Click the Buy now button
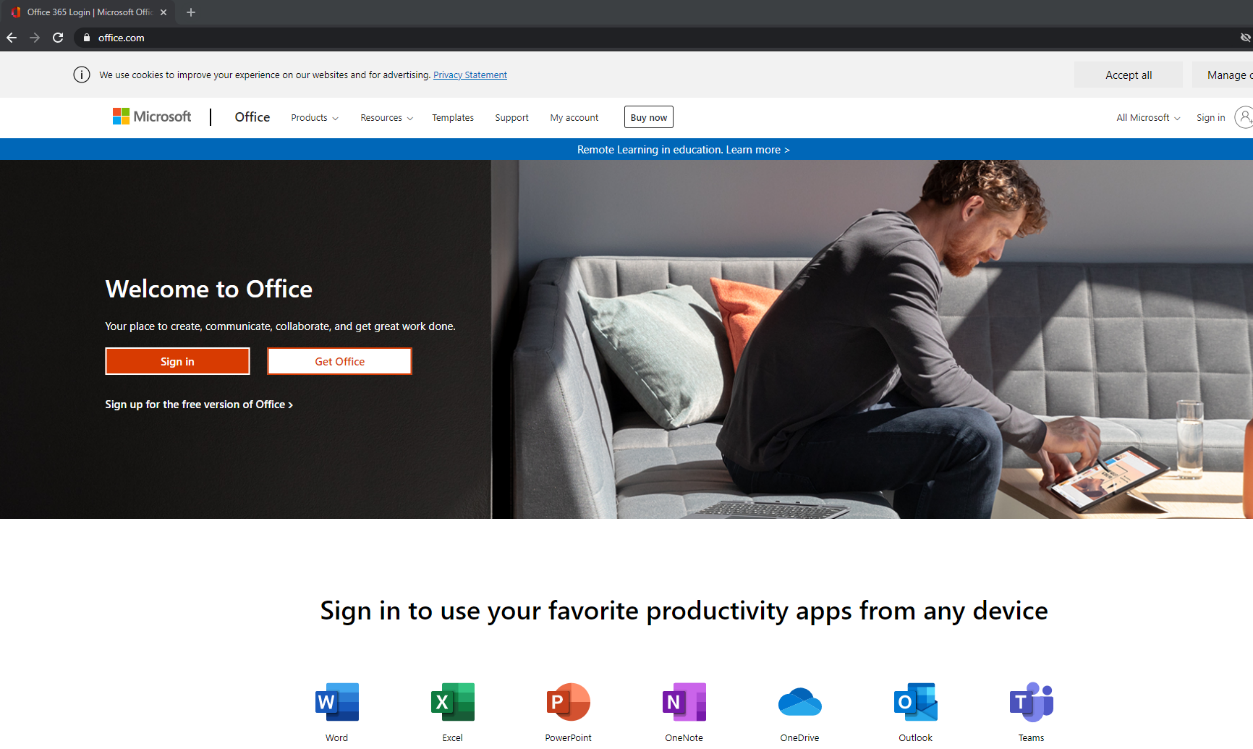 [x=649, y=117]
